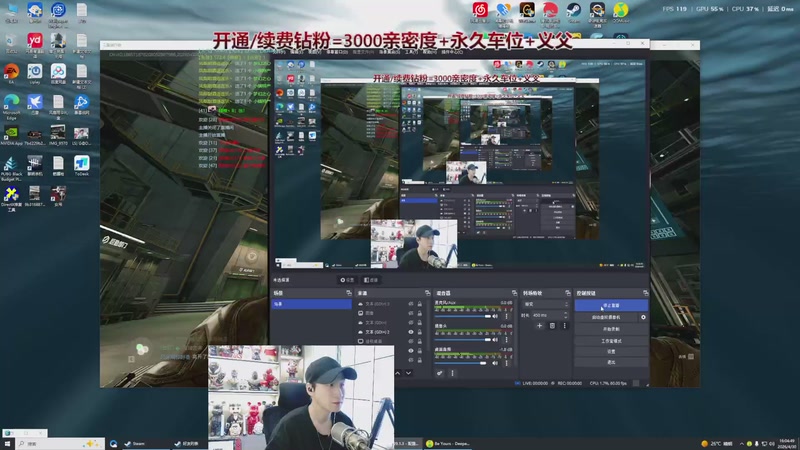Click the Start Recording button

pos(611,329)
